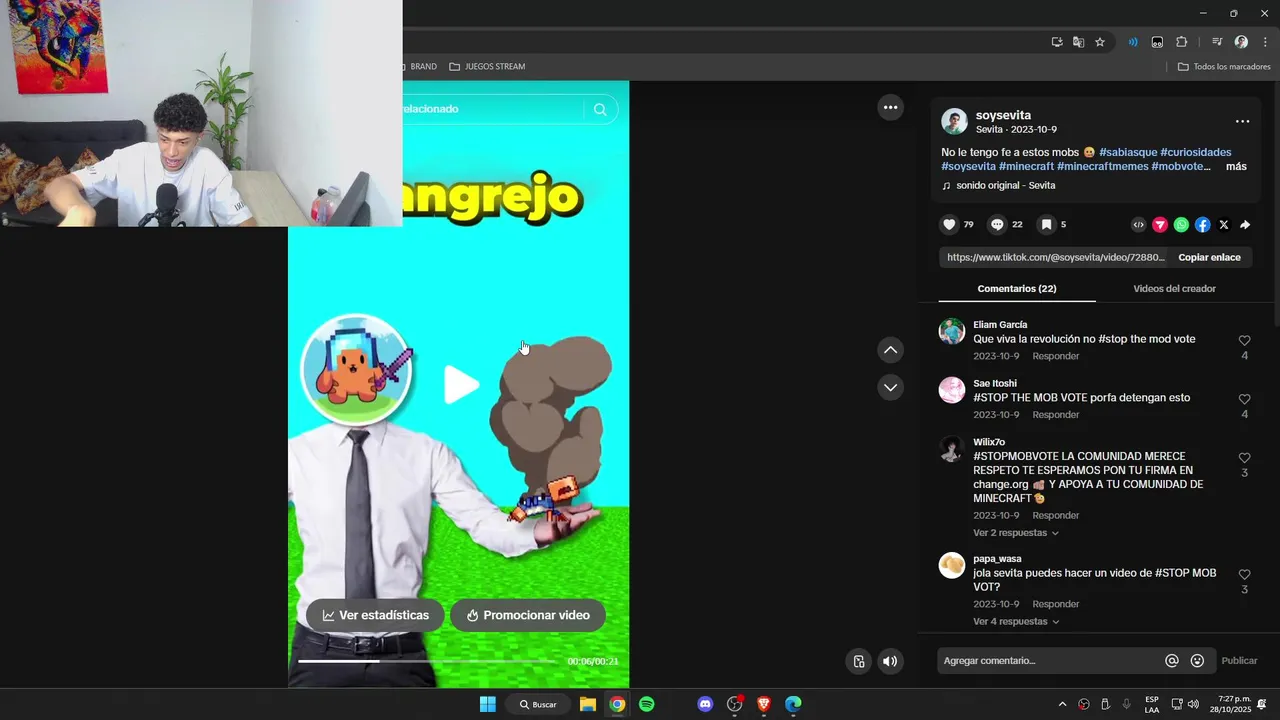Share the video on X

[1224, 225]
